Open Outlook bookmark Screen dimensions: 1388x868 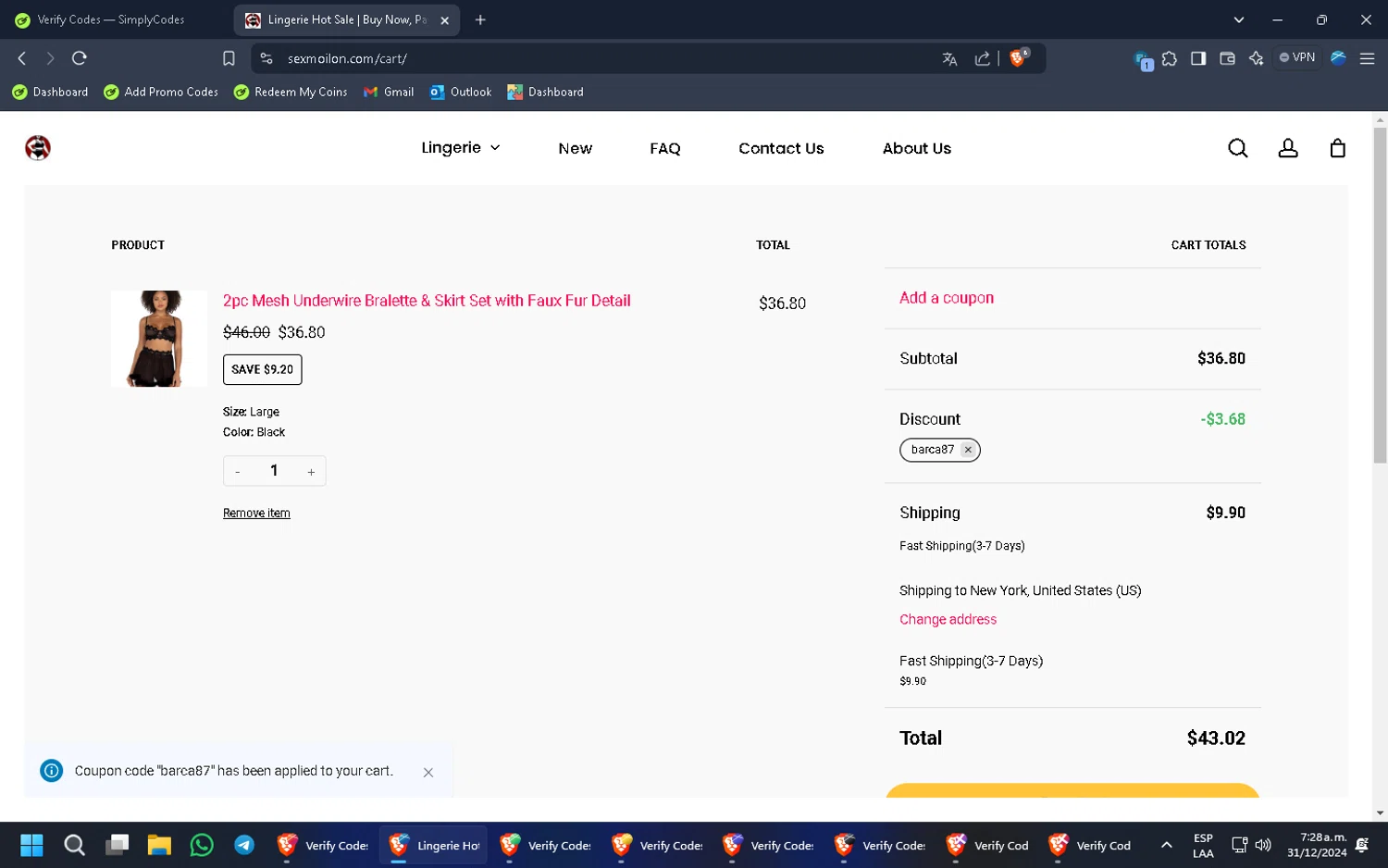click(461, 92)
